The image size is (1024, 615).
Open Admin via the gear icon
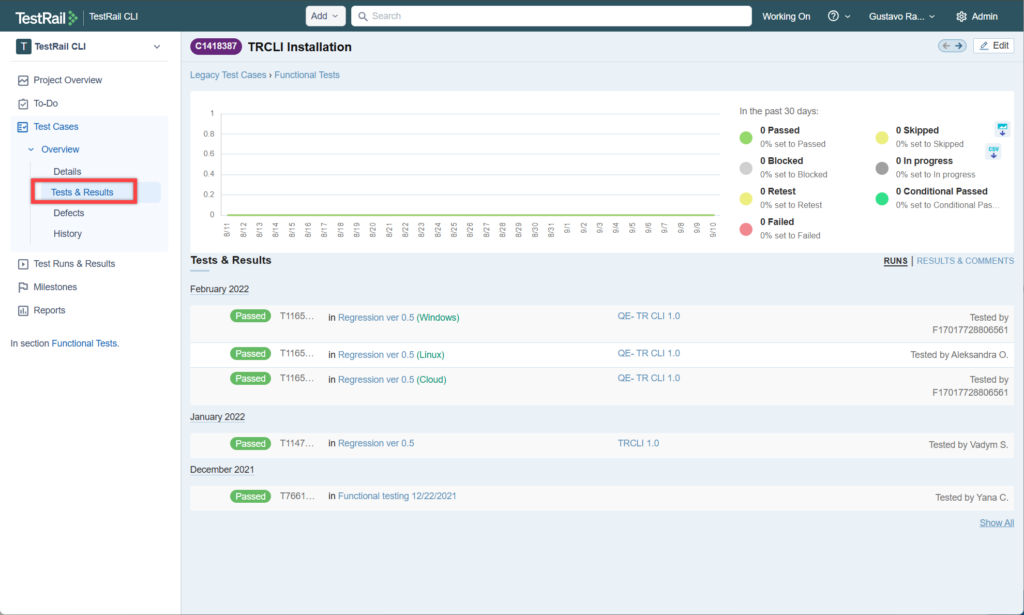pyautogui.click(x=961, y=16)
